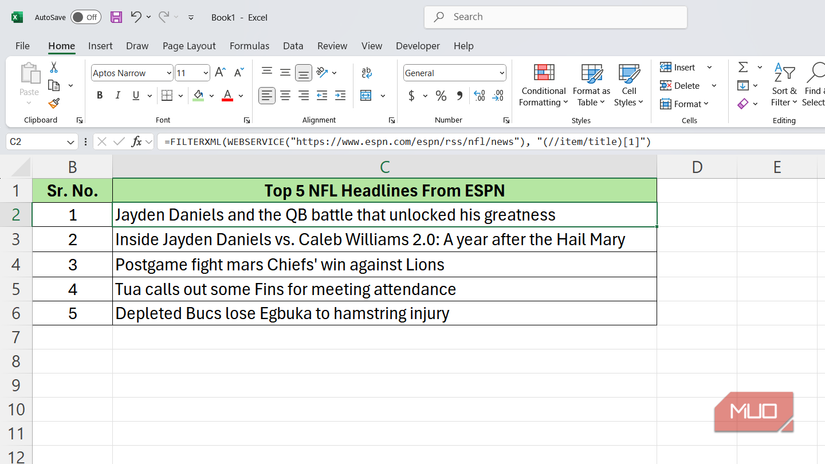
Task: Click the formula bar with FILTERXML formula
Action: coord(491,142)
